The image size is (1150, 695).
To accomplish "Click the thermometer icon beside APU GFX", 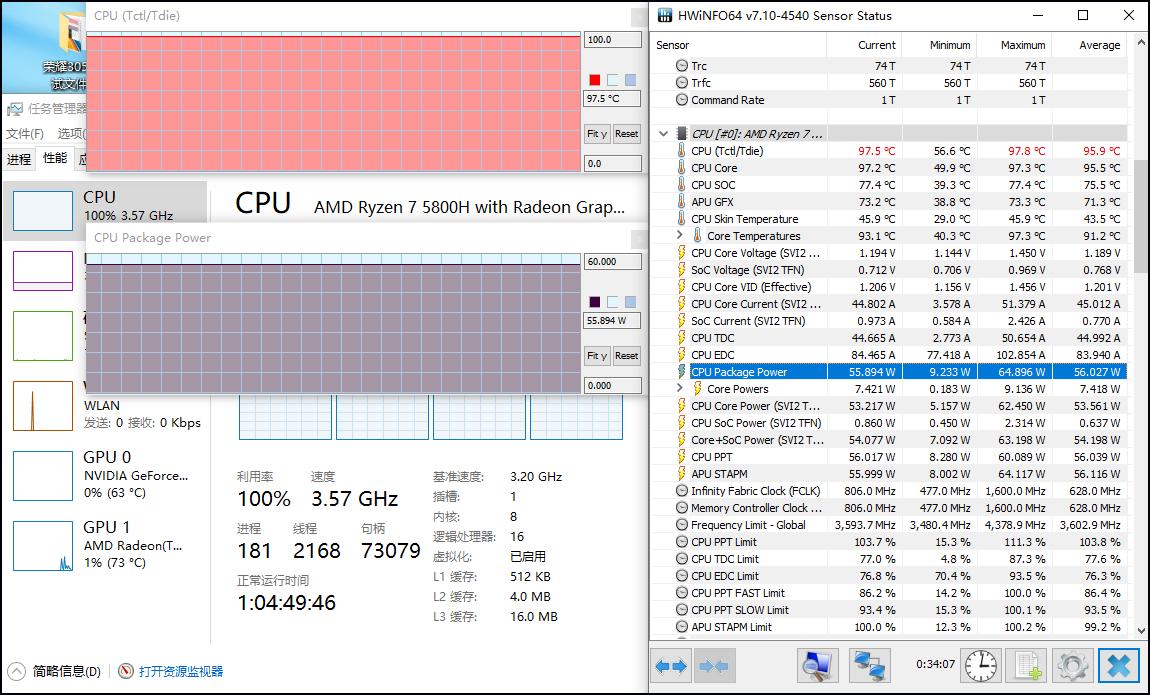I will tap(681, 202).
